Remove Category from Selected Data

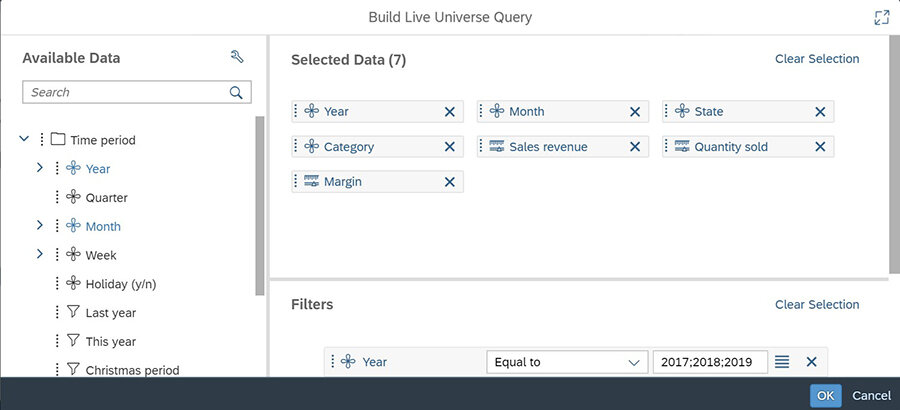pos(449,147)
